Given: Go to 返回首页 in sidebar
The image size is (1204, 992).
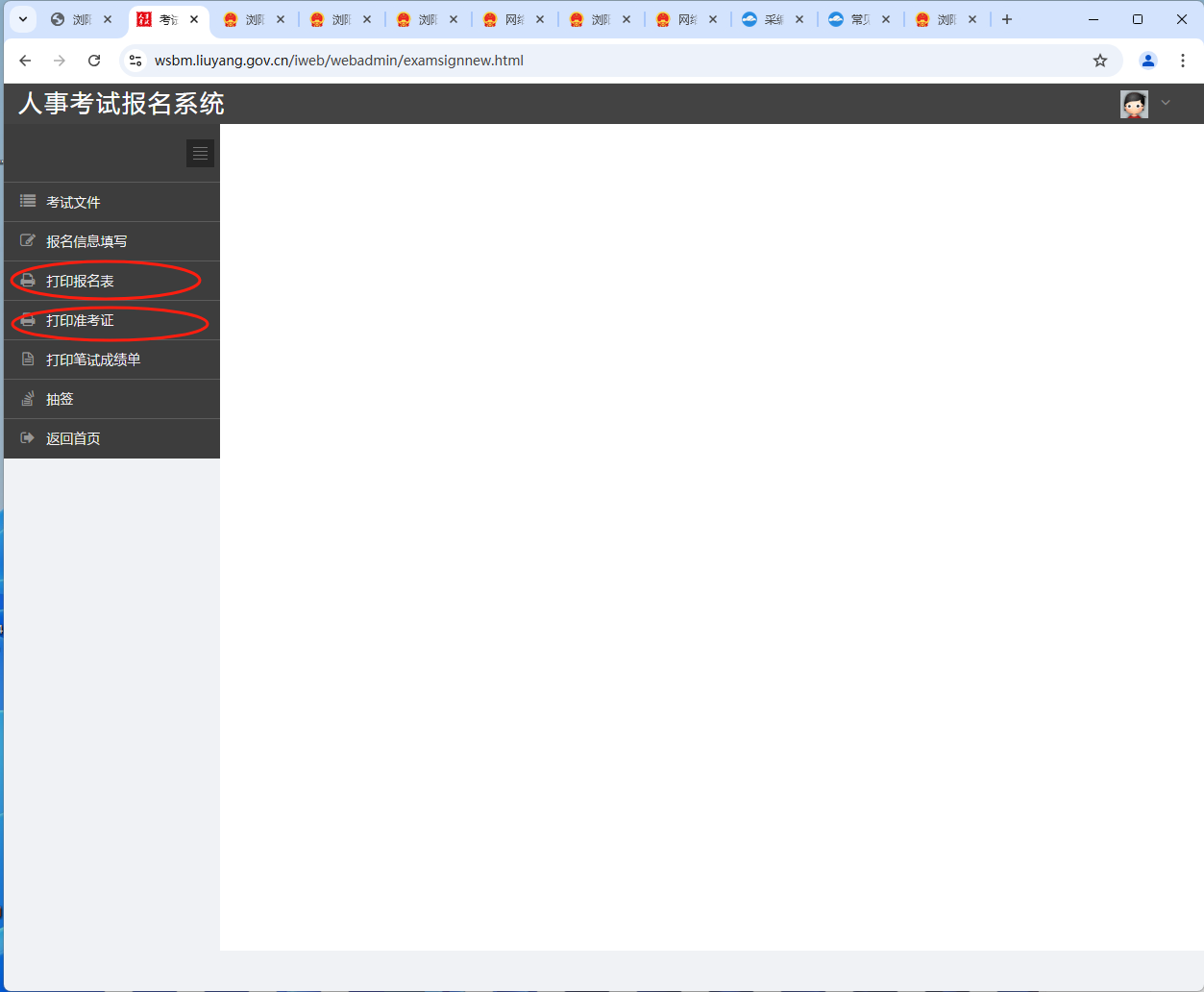Looking at the screenshot, I should click(x=73, y=438).
